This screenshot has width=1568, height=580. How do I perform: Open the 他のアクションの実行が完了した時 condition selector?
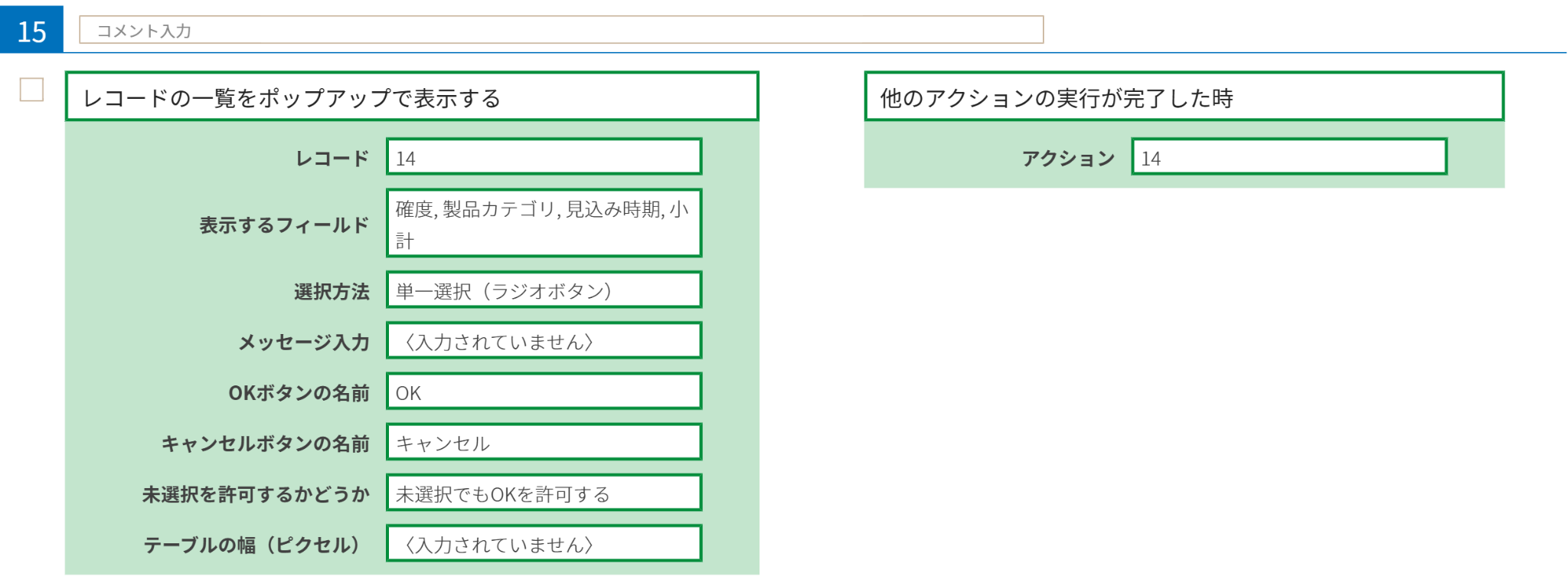1184,97
